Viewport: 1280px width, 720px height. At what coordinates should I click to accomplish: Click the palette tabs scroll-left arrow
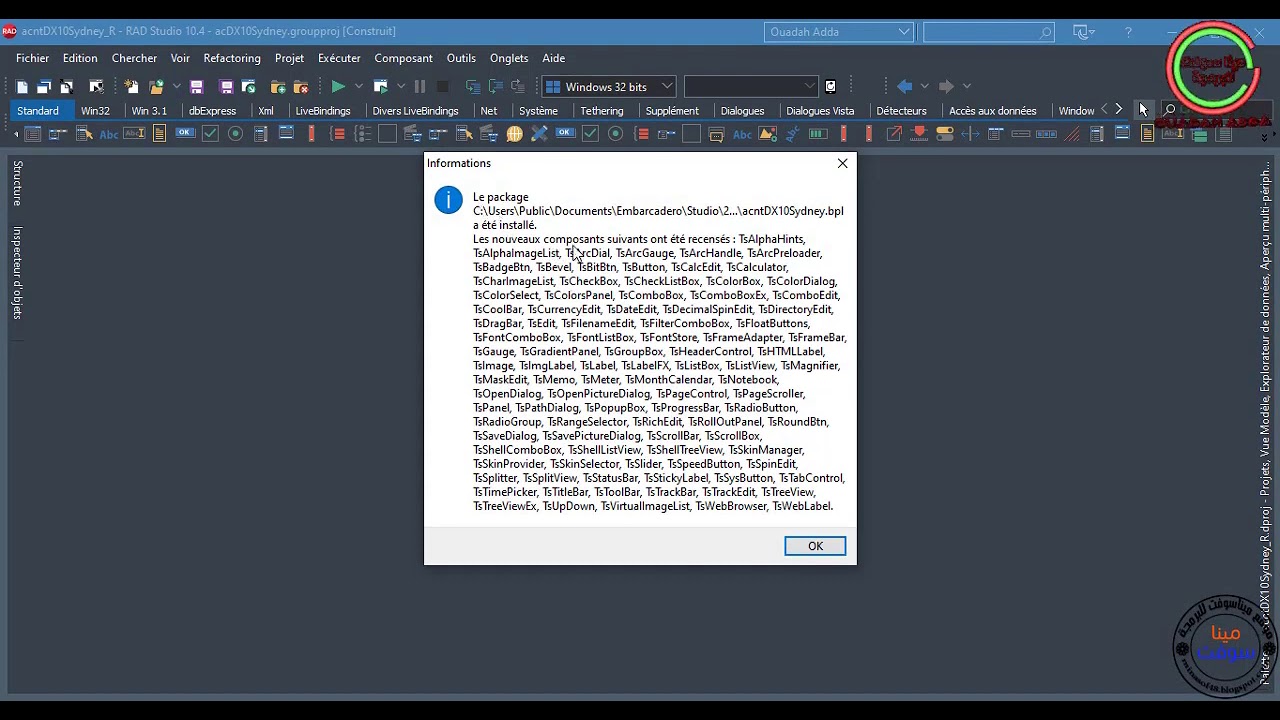[1104, 110]
